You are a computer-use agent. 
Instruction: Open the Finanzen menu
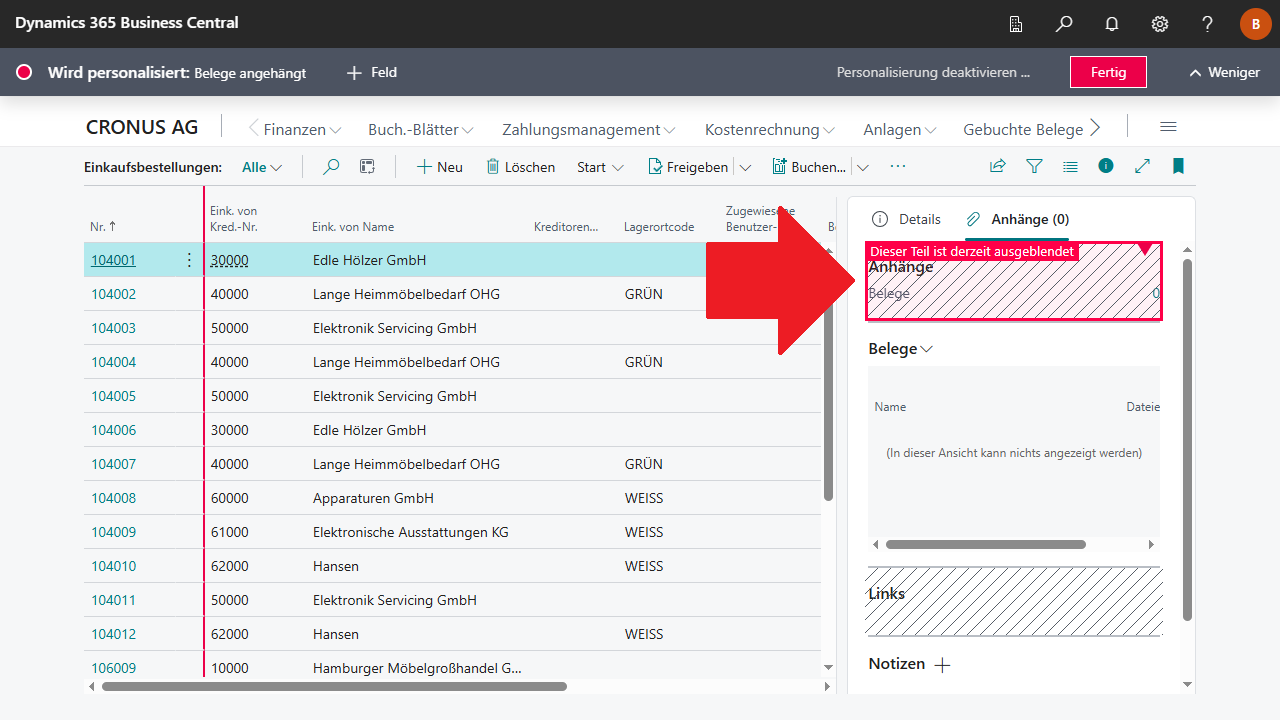pyautogui.click(x=303, y=129)
